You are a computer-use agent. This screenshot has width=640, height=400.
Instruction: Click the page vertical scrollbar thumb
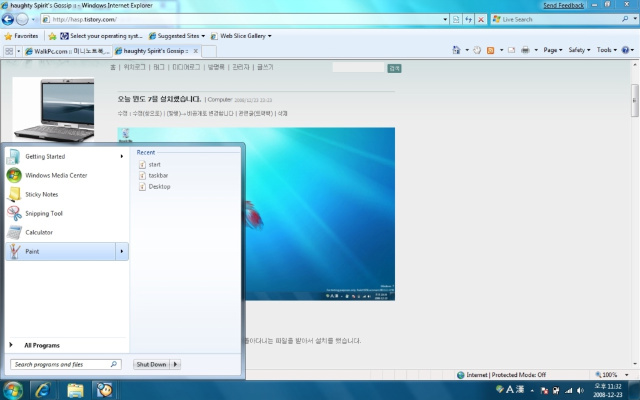(635, 100)
